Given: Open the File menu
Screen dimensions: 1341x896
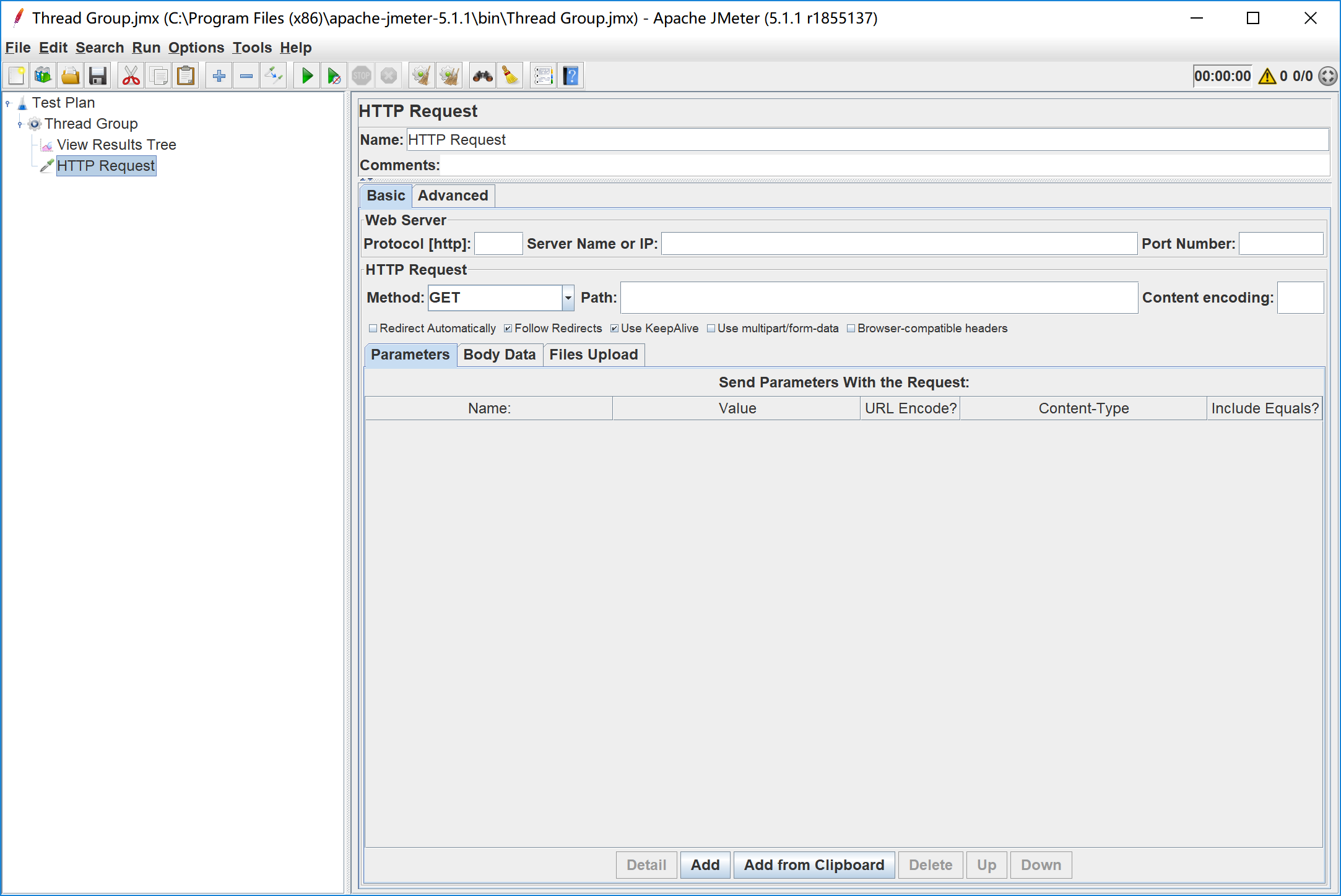Looking at the screenshot, I should [18, 48].
